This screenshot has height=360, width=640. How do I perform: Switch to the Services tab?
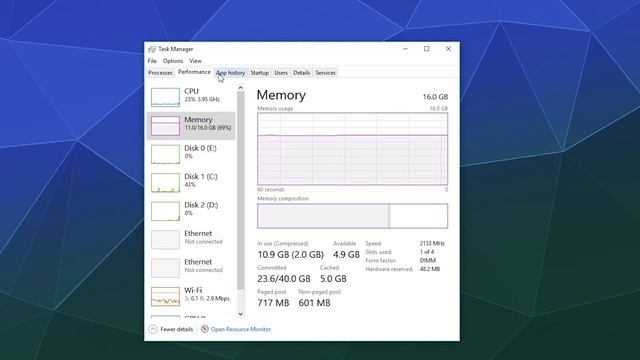325,73
